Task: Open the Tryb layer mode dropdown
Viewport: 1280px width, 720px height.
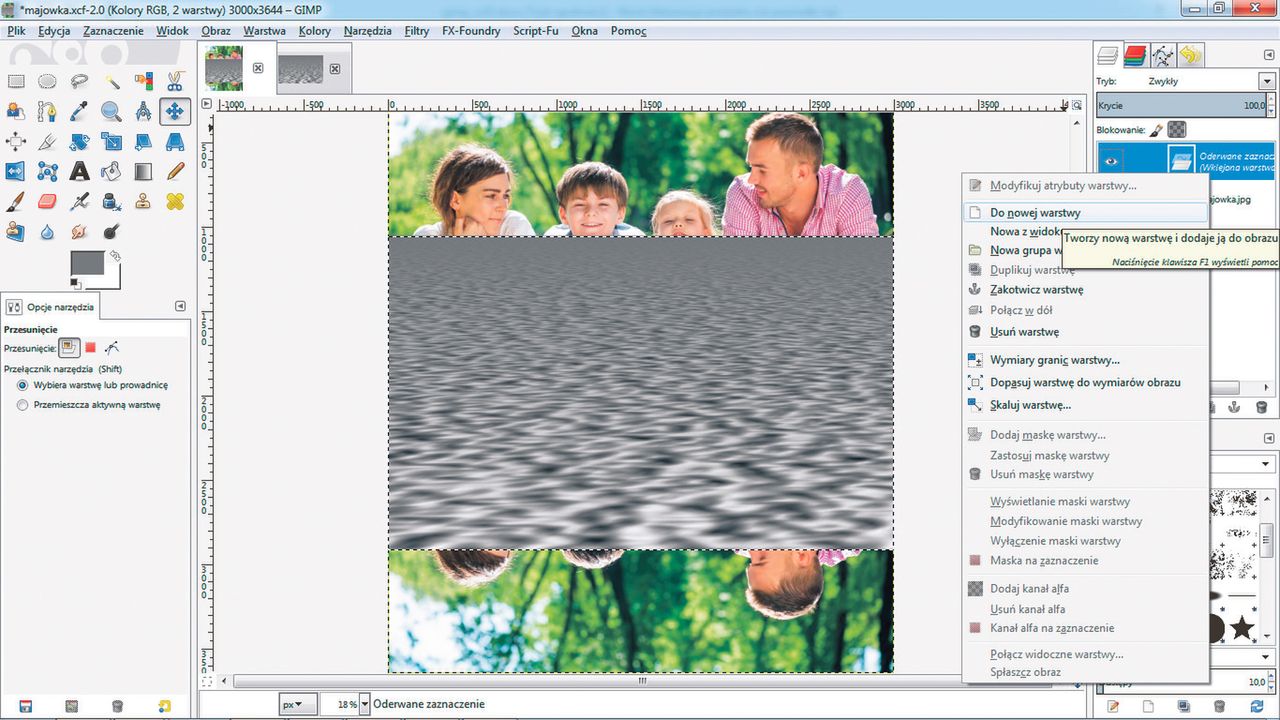Action: pyautogui.click(x=1265, y=81)
